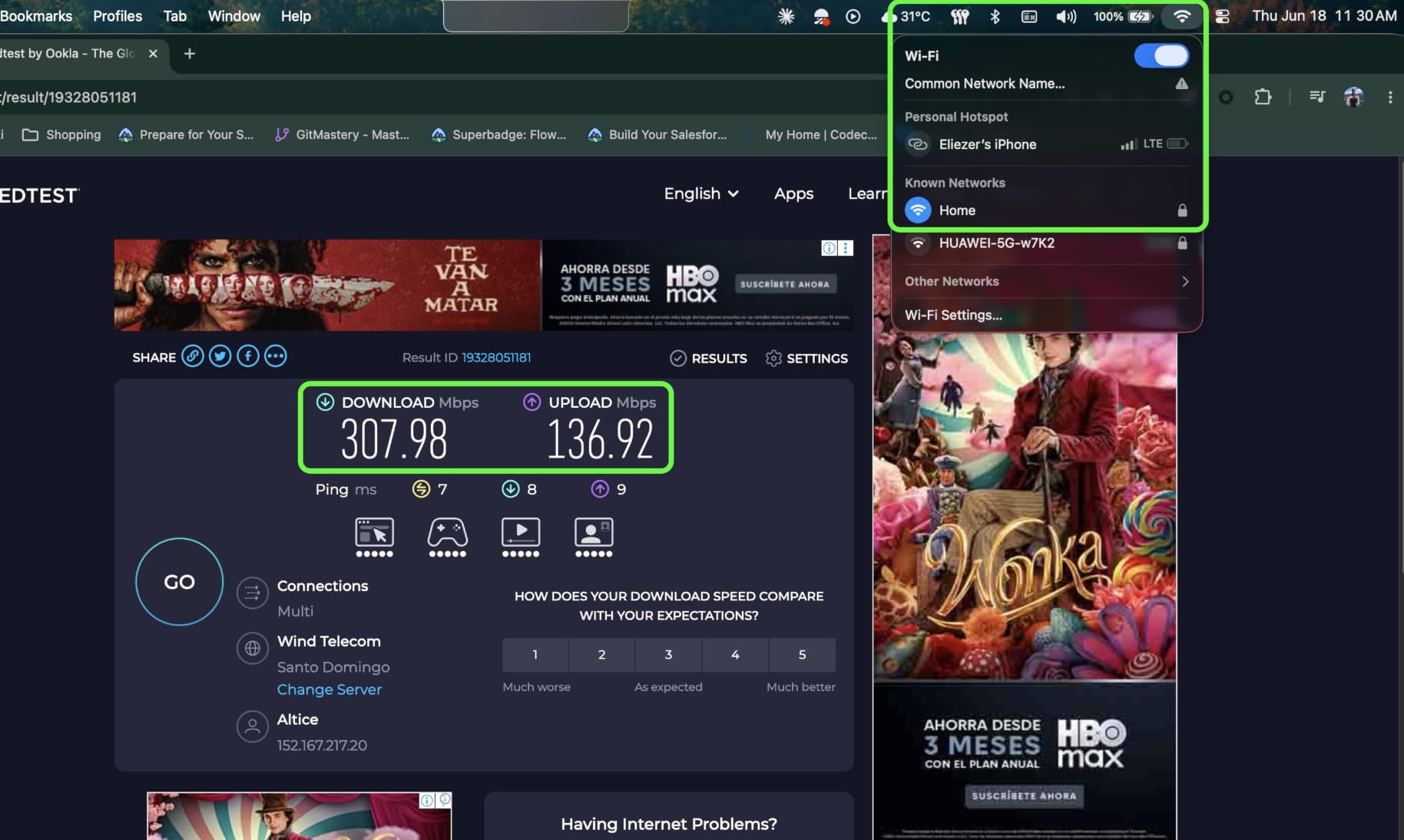
Task: Click SUSCRÍBETE AHORA on the top banner ad
Action: click(x=784, y=284)
